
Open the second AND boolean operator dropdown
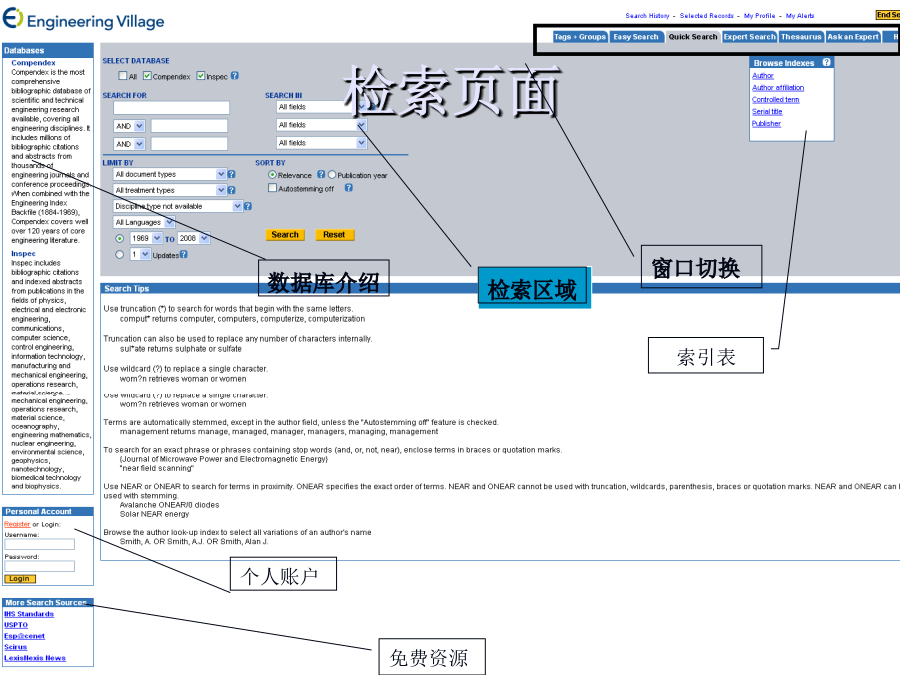[x=130, y=143]
